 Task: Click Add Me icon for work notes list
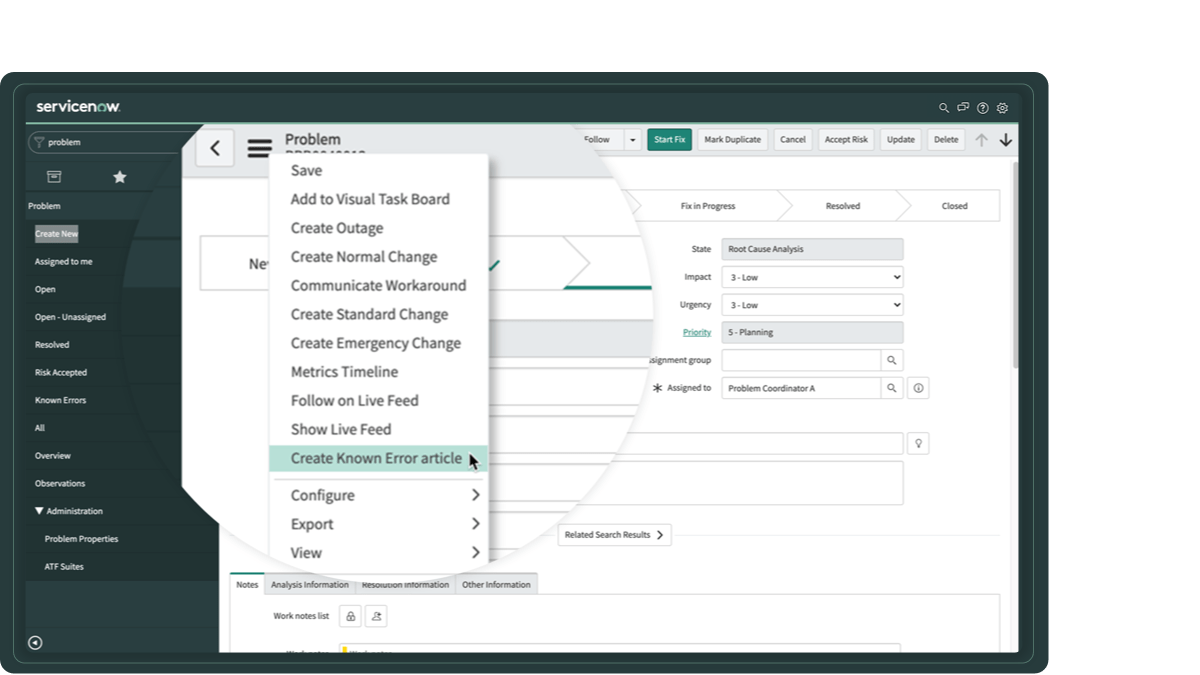[375, 615]
